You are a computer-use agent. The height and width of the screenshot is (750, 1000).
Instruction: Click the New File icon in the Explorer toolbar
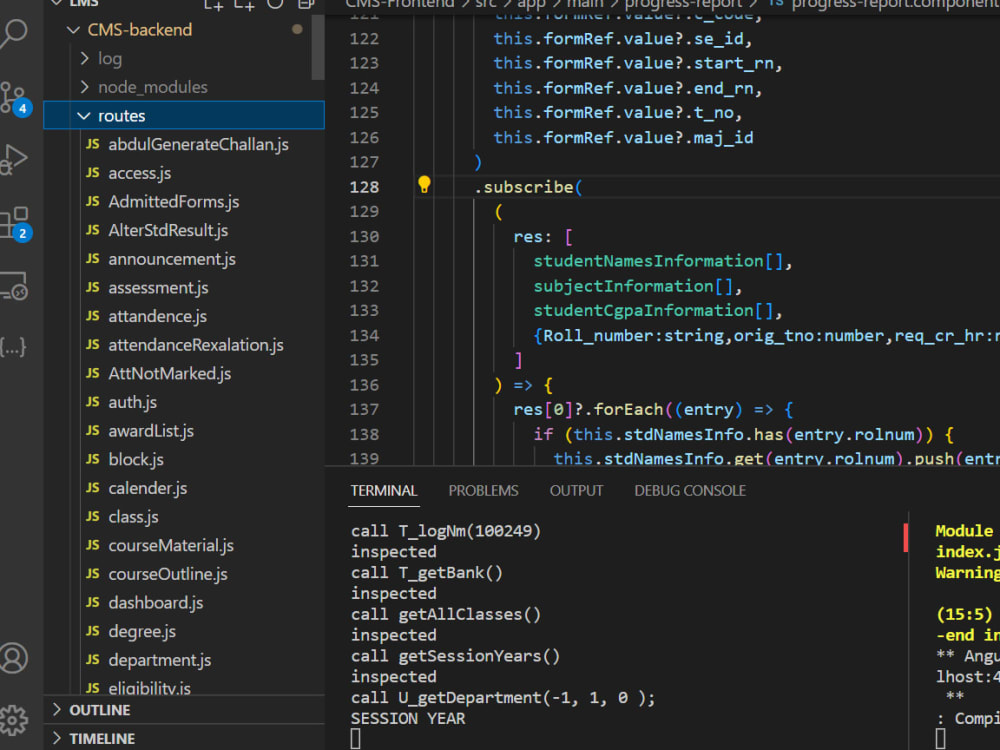211,5
